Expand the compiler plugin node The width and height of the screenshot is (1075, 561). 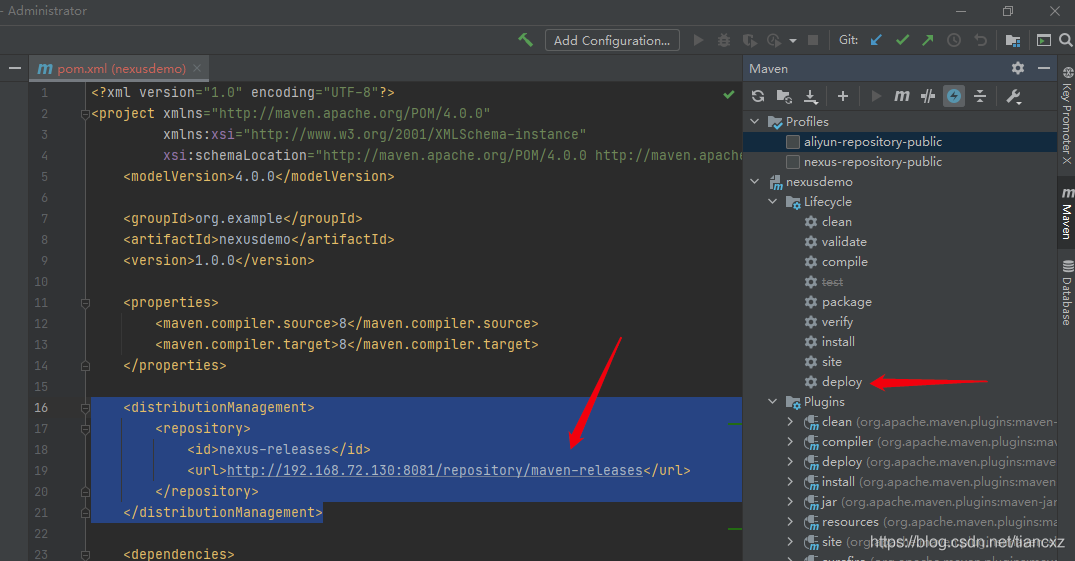coord(790,442)
